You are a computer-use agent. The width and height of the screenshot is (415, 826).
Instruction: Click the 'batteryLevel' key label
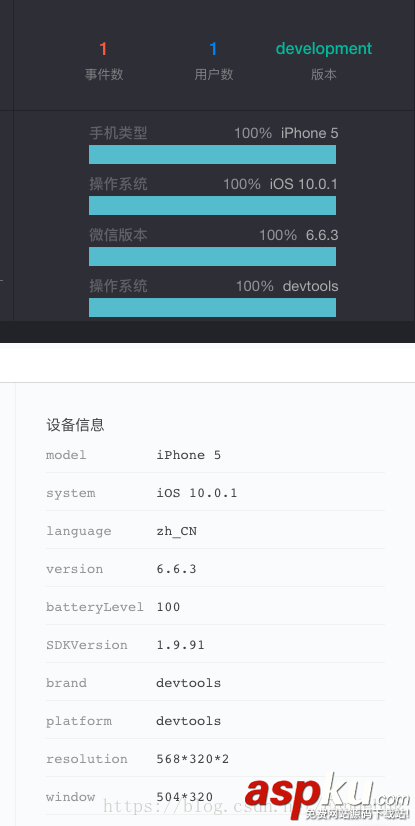click(95, 607)
